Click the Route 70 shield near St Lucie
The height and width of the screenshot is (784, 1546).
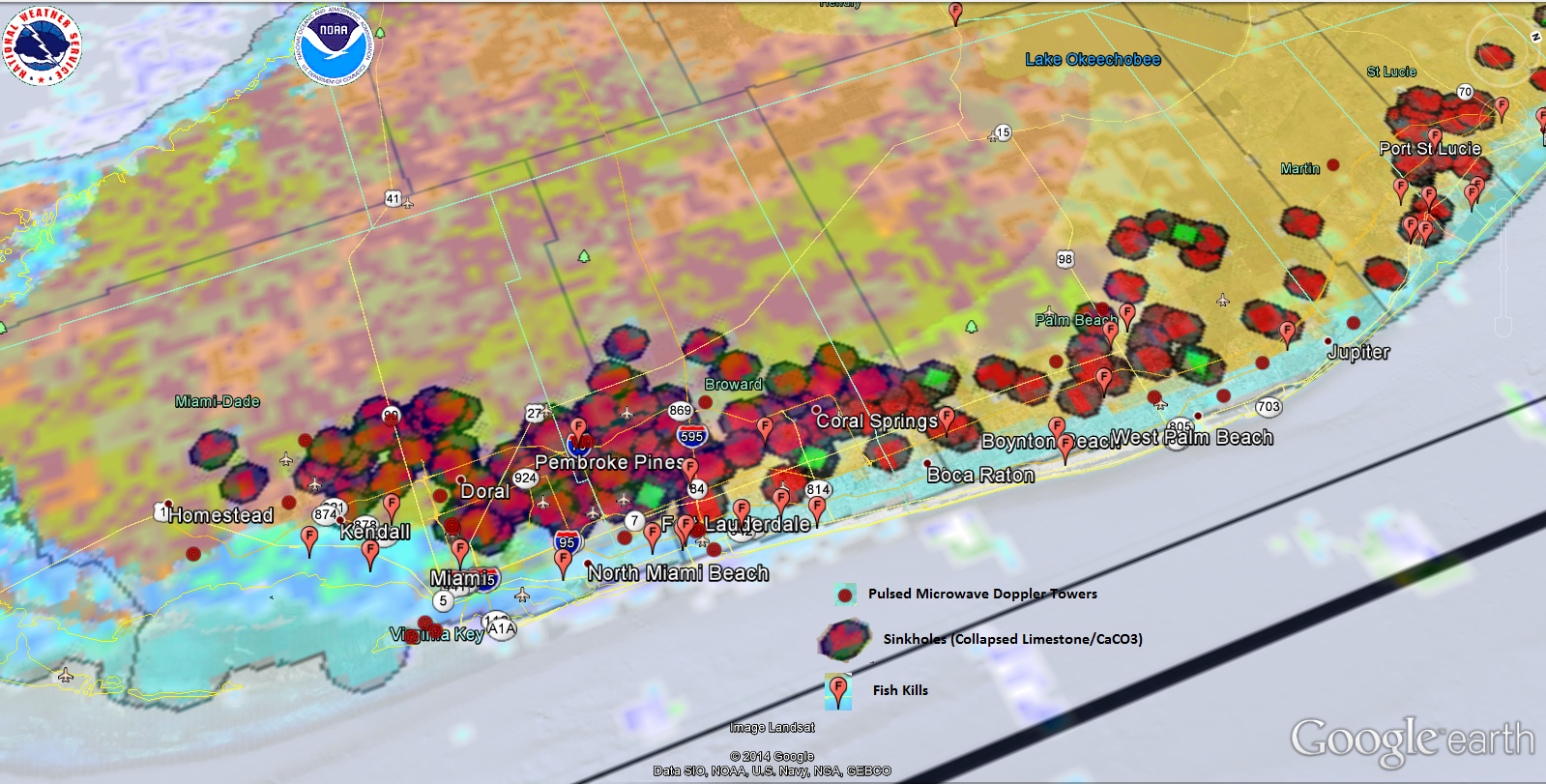coord(1465,93)
